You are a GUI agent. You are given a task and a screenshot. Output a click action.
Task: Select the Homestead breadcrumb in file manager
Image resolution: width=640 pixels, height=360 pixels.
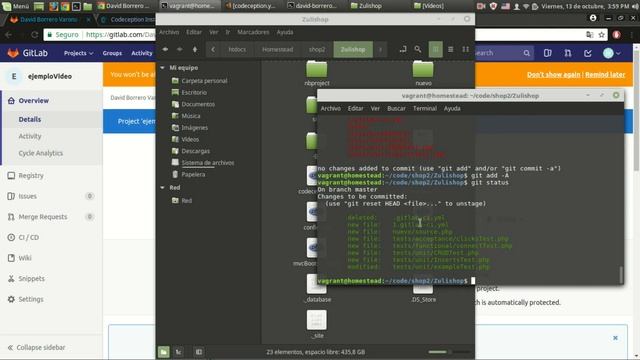278,49
